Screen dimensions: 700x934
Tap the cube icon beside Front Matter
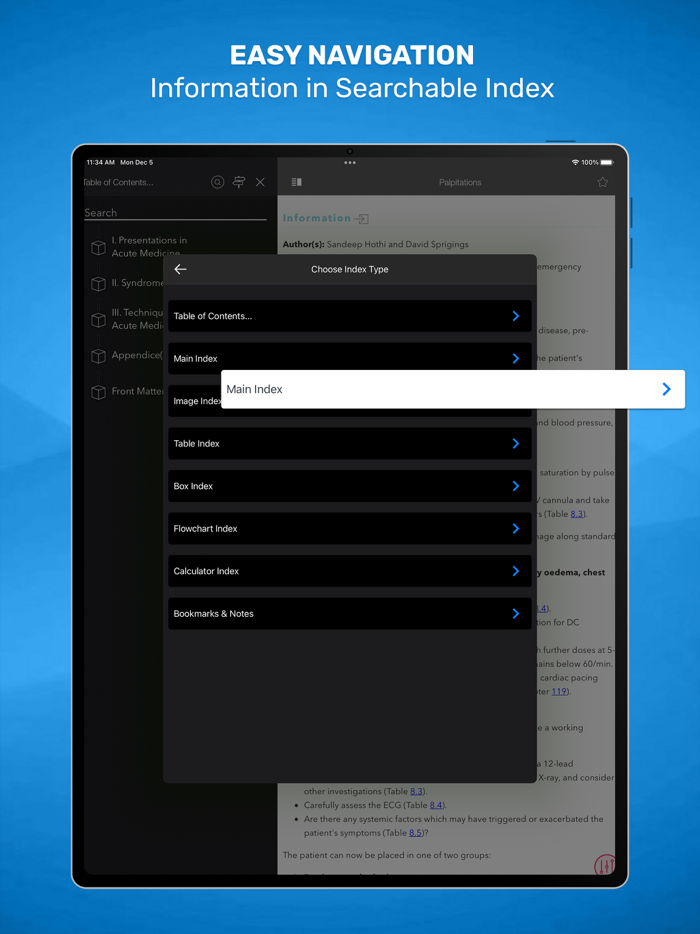[x=98, y=393]
